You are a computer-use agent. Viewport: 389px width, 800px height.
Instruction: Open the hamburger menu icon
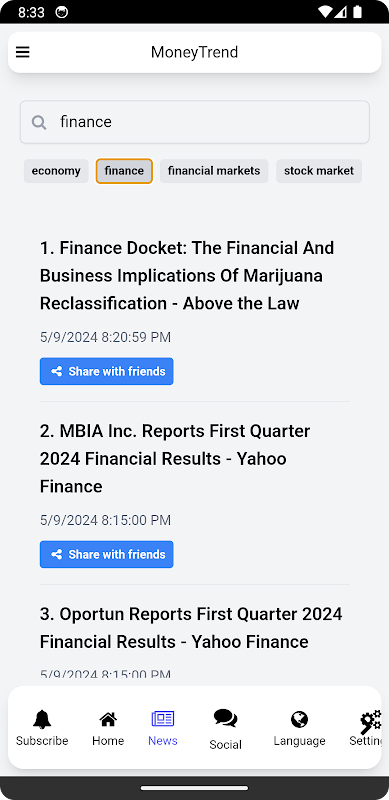point(22,52)
